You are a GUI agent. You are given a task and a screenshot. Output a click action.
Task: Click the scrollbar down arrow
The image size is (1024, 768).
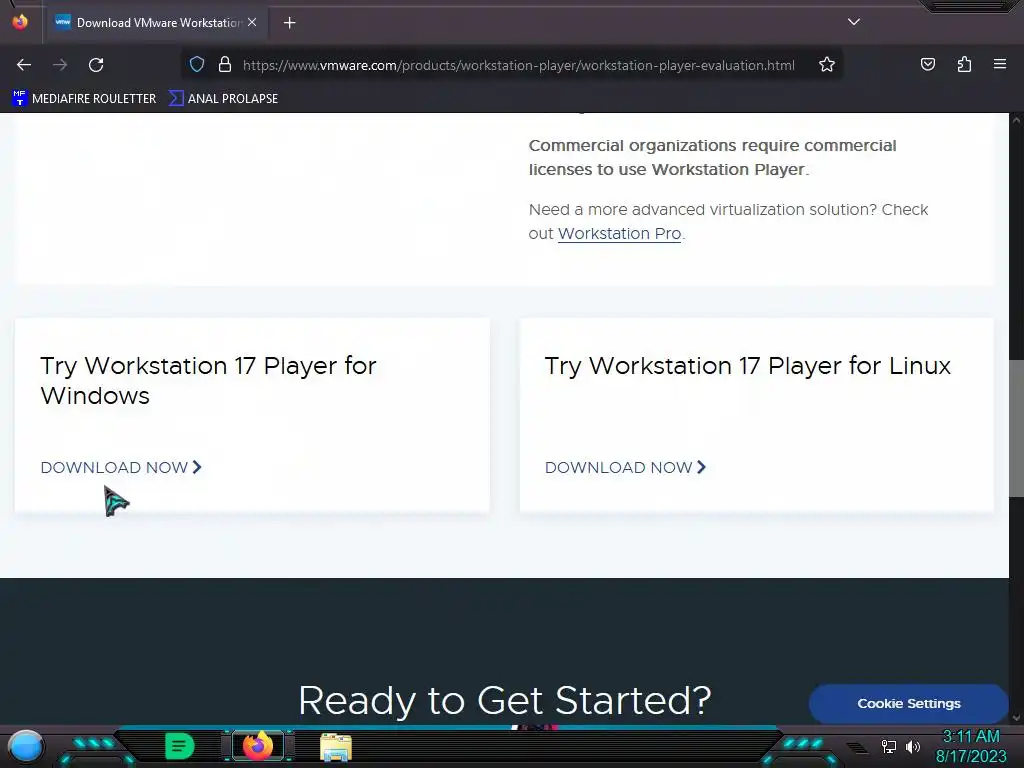click(x=1016, y=718)
